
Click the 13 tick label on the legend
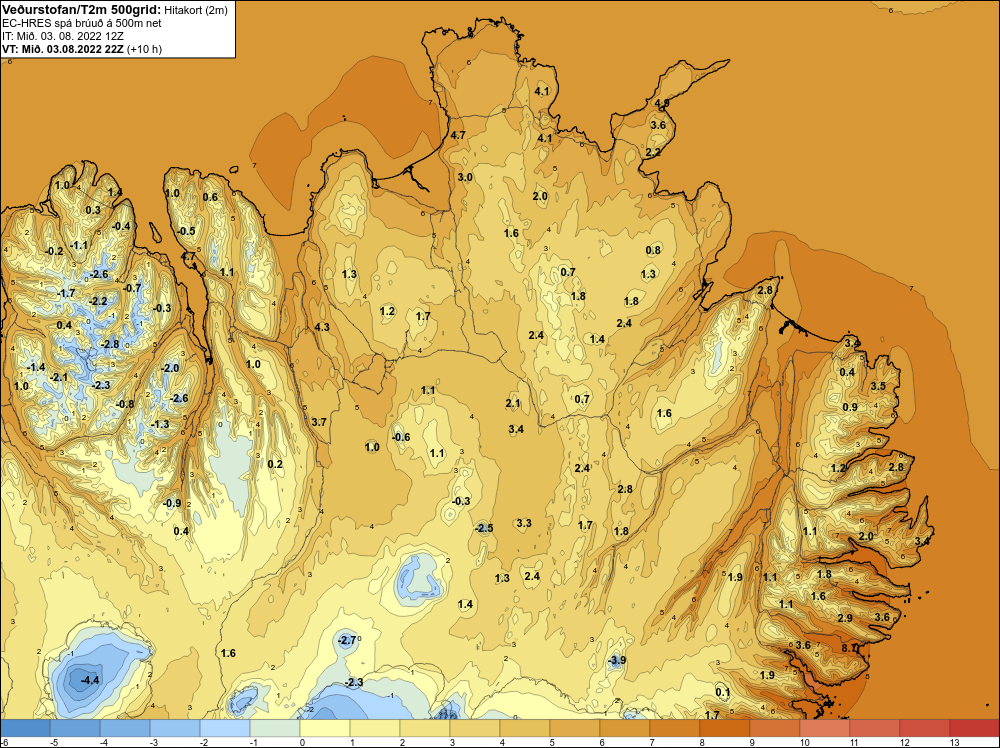[x=954, y=742]
